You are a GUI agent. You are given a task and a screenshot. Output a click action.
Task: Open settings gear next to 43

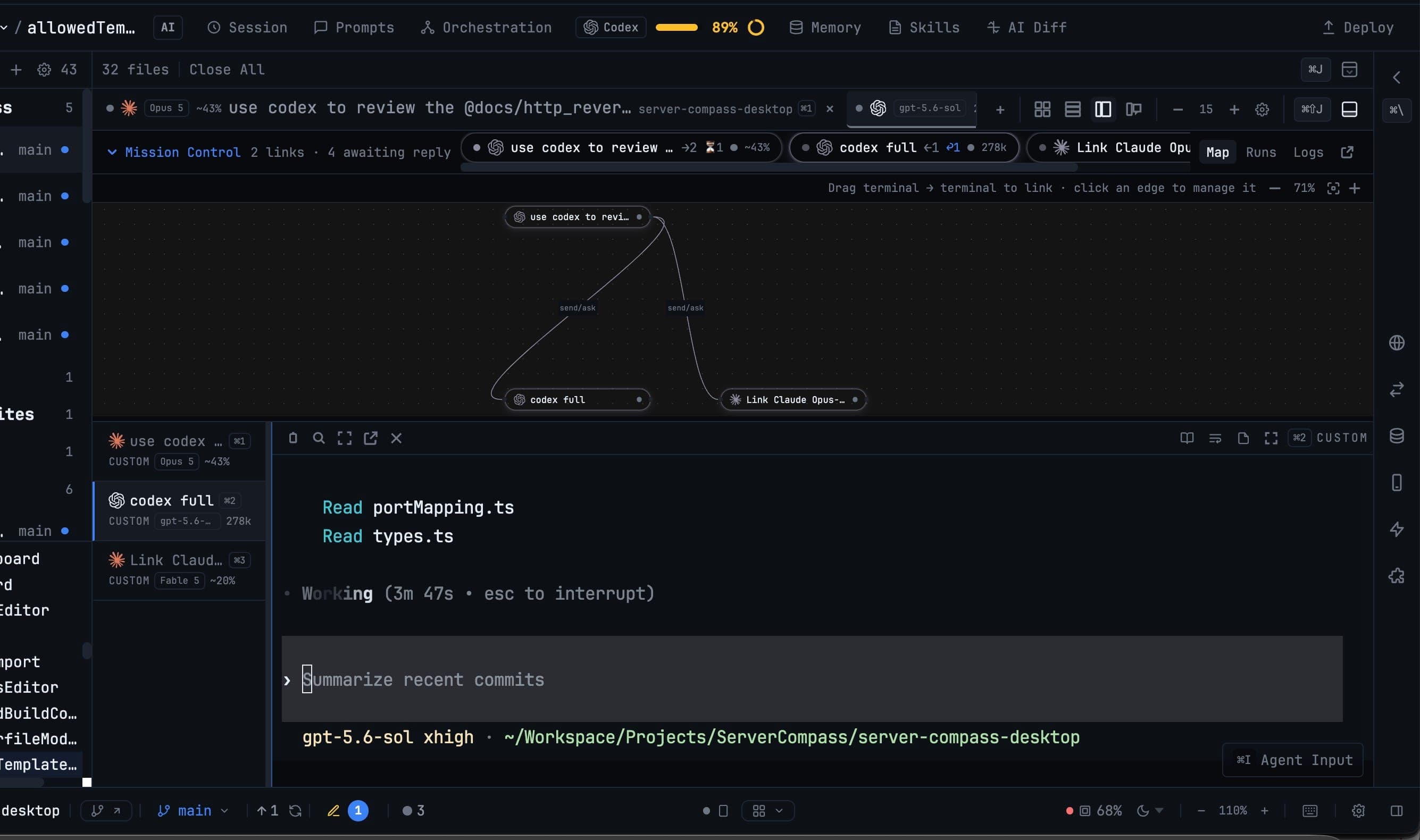(44, 70)
